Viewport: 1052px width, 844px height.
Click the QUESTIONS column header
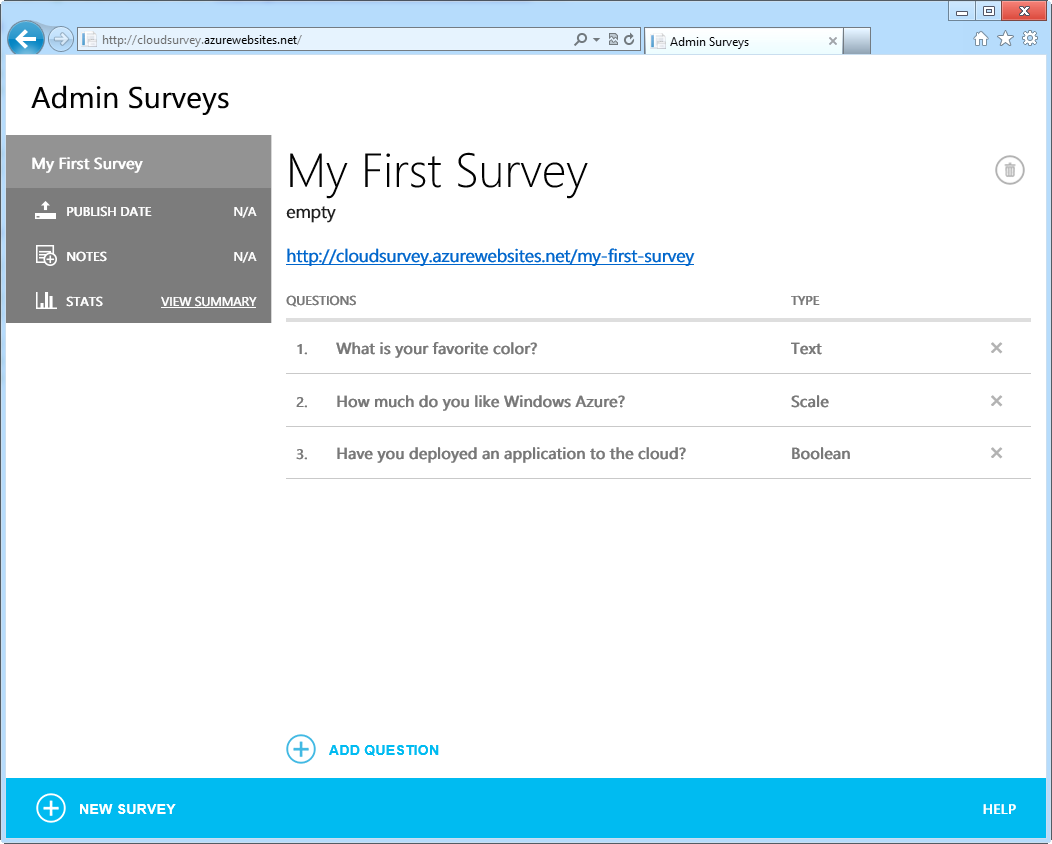click(321, 301)
